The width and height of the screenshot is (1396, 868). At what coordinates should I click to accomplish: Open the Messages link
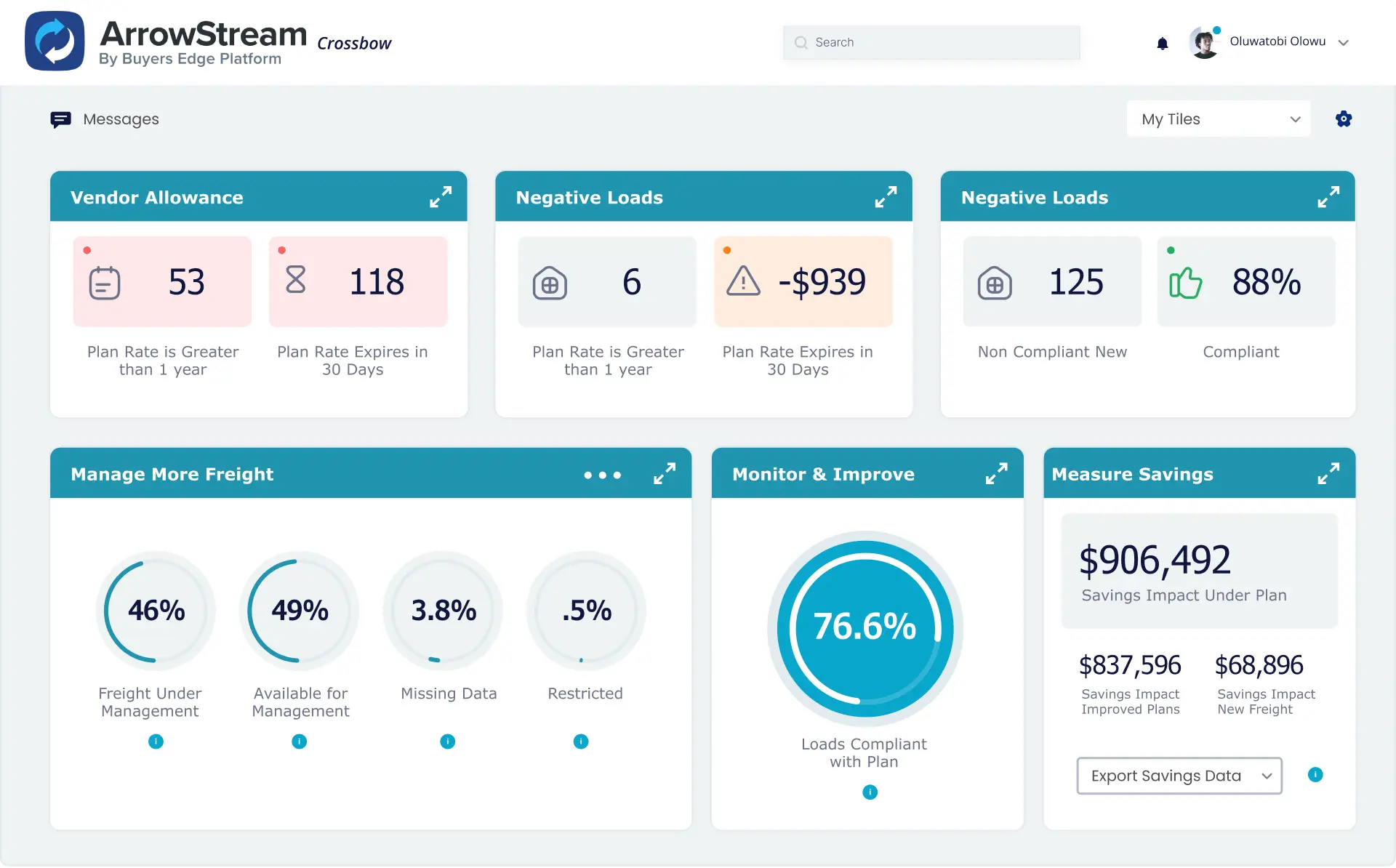pyautogui.click(x=121, y=119)
